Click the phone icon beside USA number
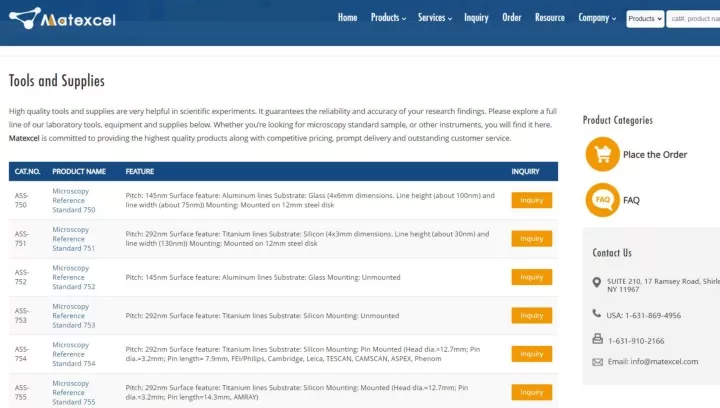The height and width of the screenshot is (408, 720). click(x=596, y=313)
